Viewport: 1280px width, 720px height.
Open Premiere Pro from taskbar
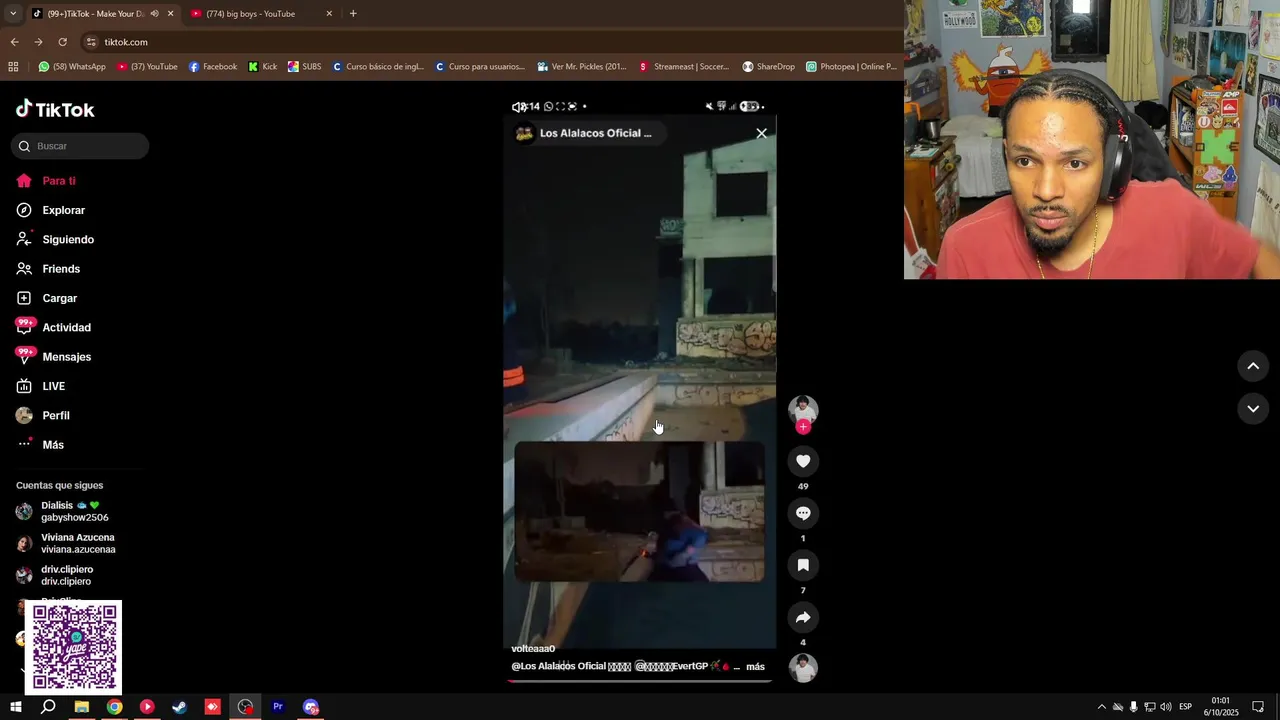point(278,707)
